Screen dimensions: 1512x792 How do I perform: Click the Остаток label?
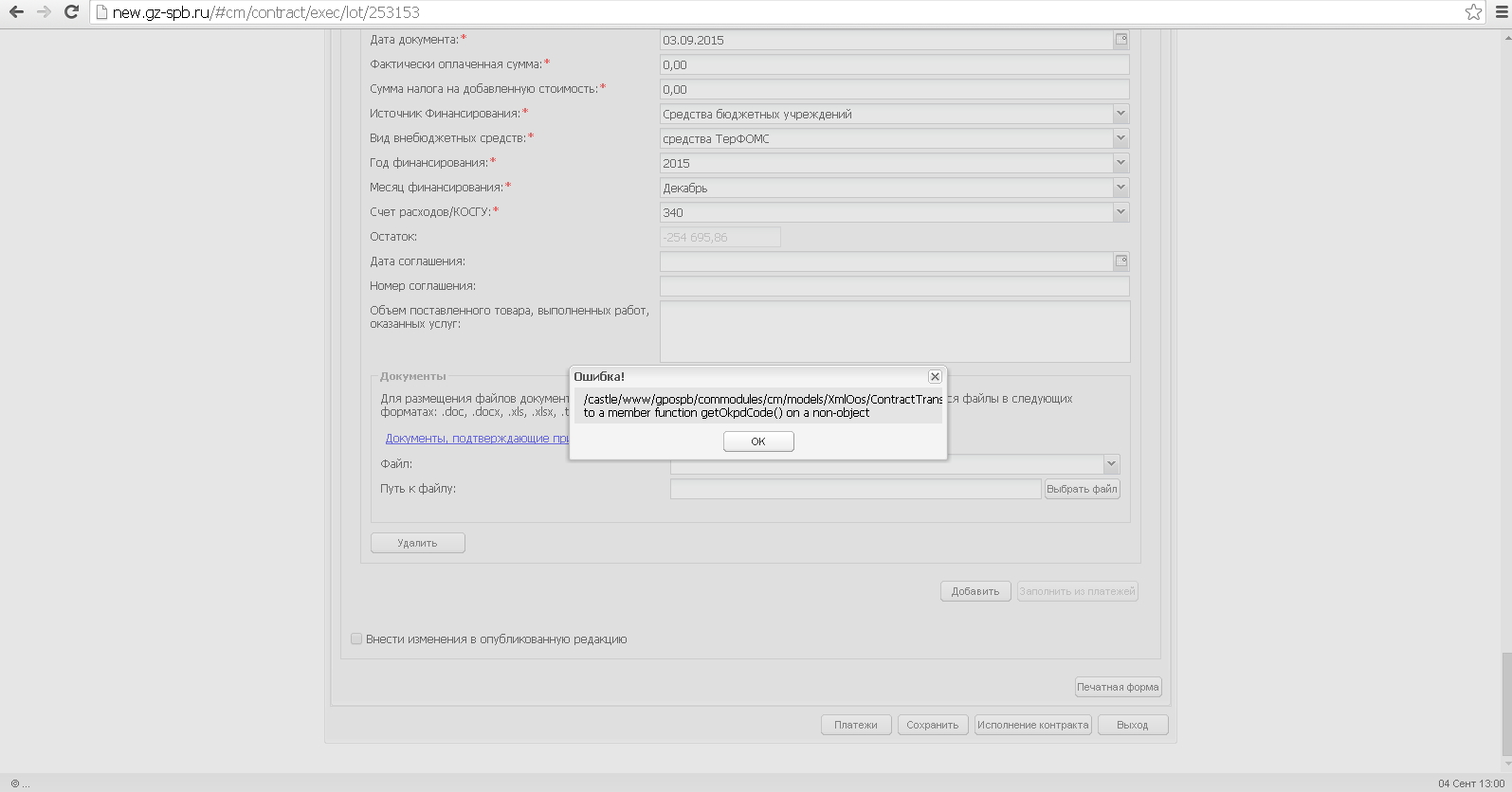[x=393, y=237]
